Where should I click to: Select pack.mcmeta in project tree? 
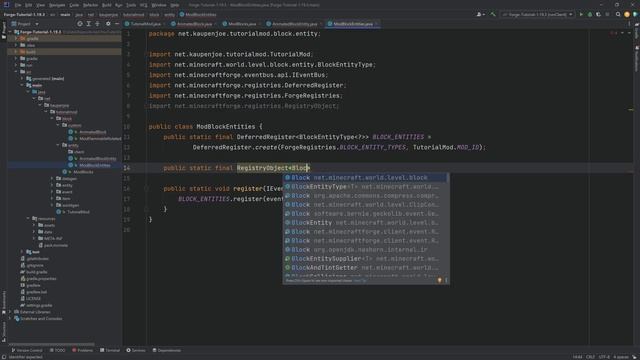[x=56, y=245]
